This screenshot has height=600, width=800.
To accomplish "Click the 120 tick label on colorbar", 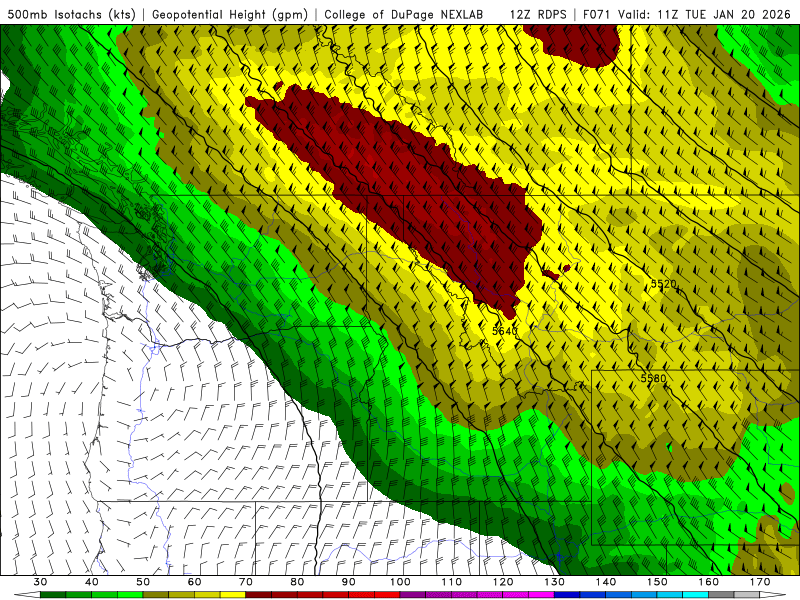I will coord(503,582).
